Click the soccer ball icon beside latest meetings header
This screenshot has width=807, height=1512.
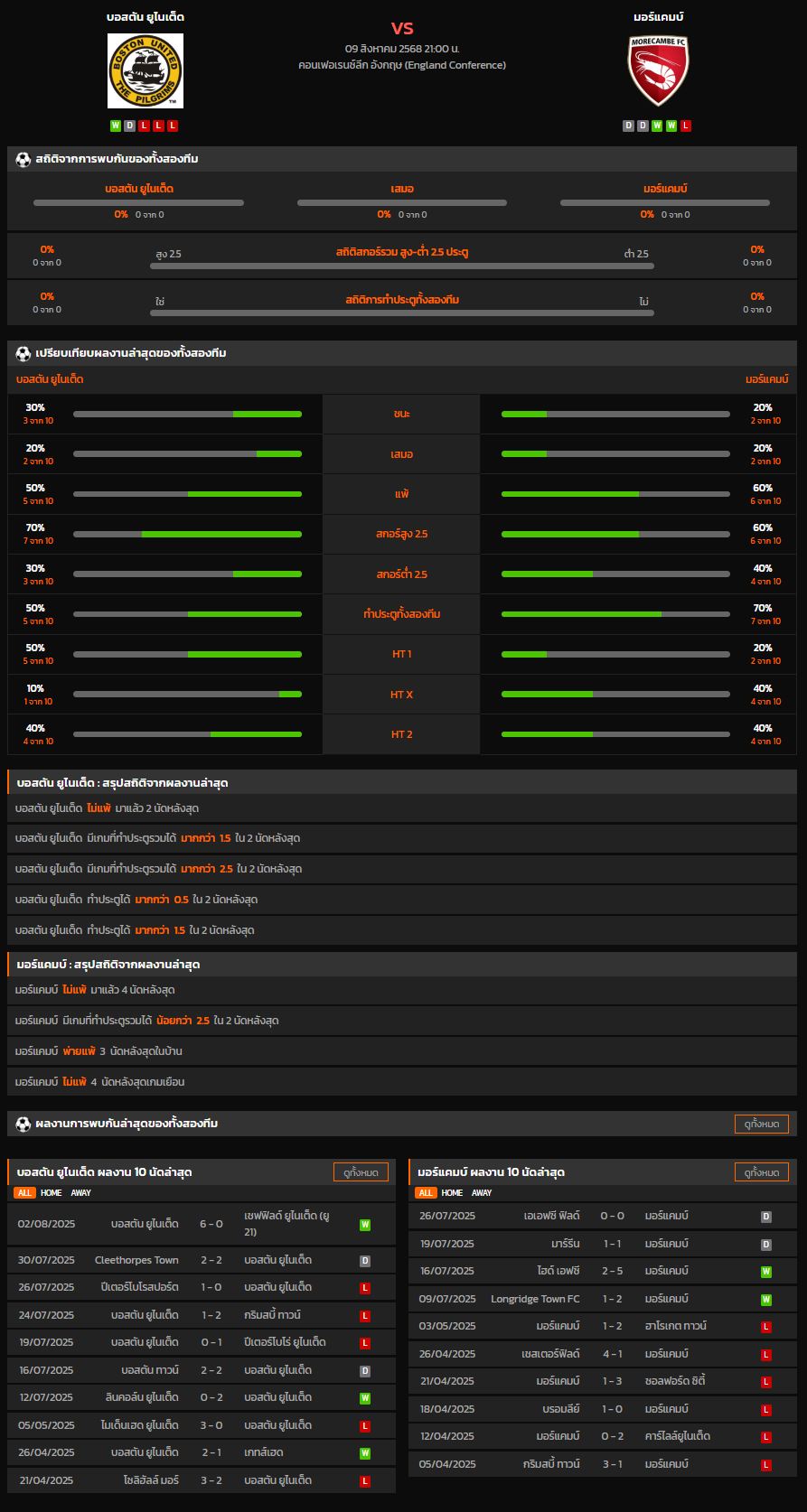click(23, 1124)
